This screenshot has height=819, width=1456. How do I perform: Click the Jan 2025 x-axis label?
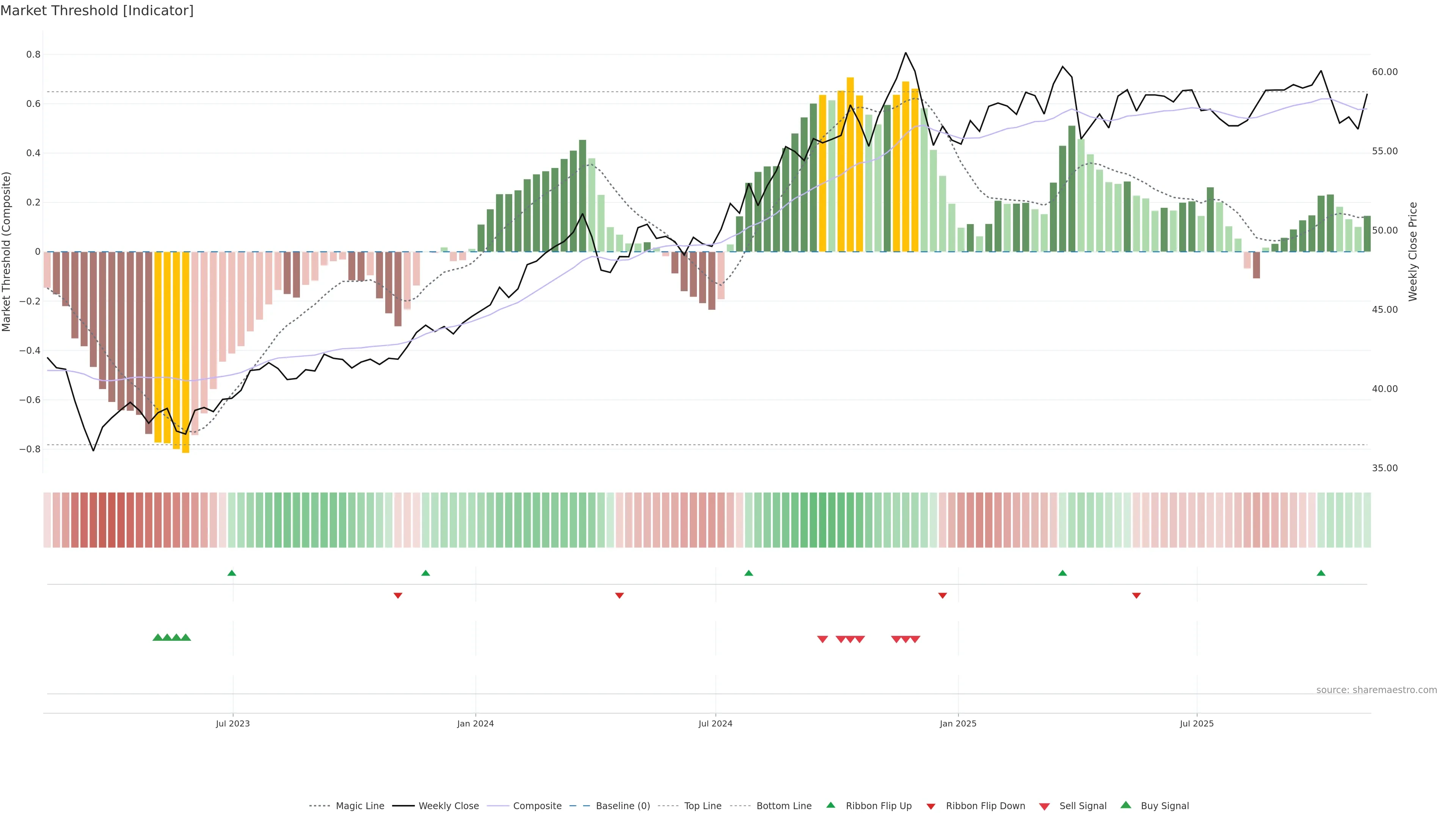[x=957, y=723]
